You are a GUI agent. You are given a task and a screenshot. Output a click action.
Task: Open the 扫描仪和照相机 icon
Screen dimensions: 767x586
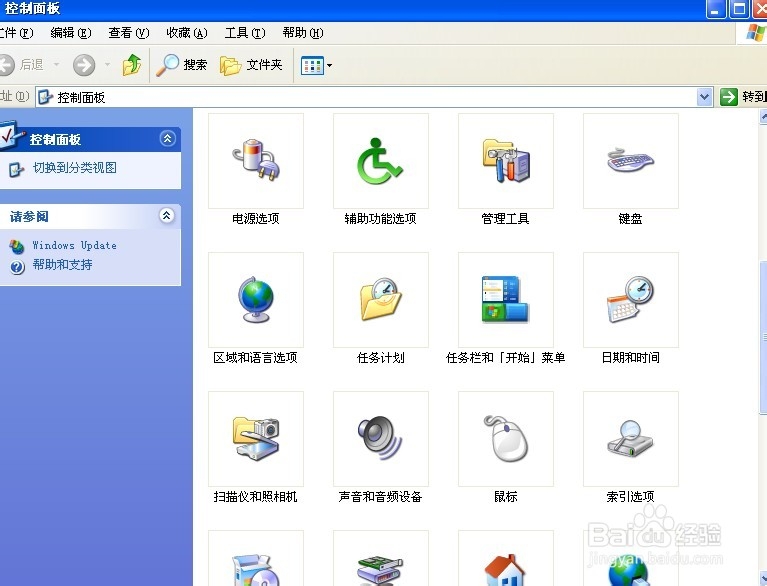[256, 439]
